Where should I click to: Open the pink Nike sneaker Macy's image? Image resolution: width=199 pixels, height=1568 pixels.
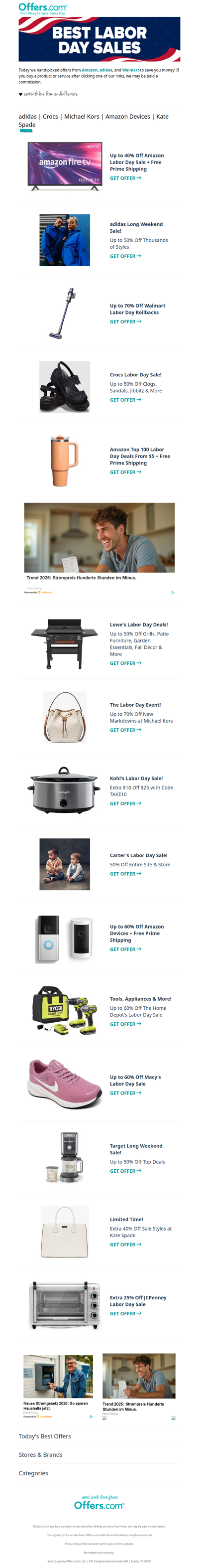click(65, 1083)
